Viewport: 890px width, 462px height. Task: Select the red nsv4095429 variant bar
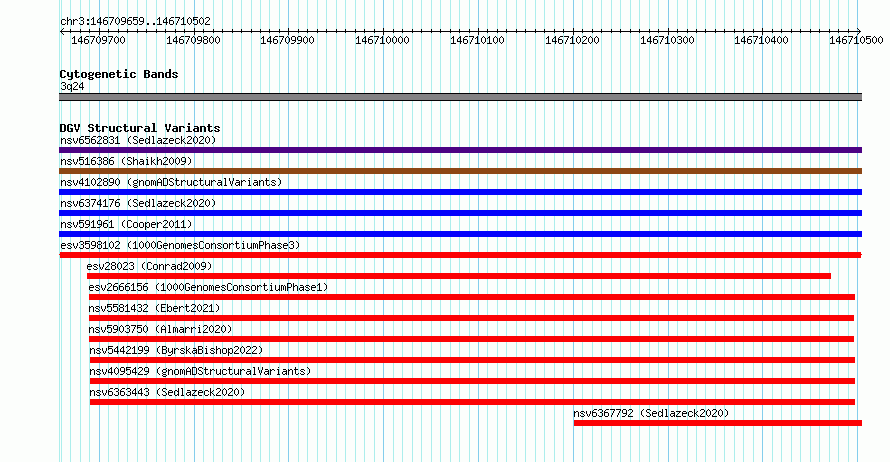coord(472,381)
